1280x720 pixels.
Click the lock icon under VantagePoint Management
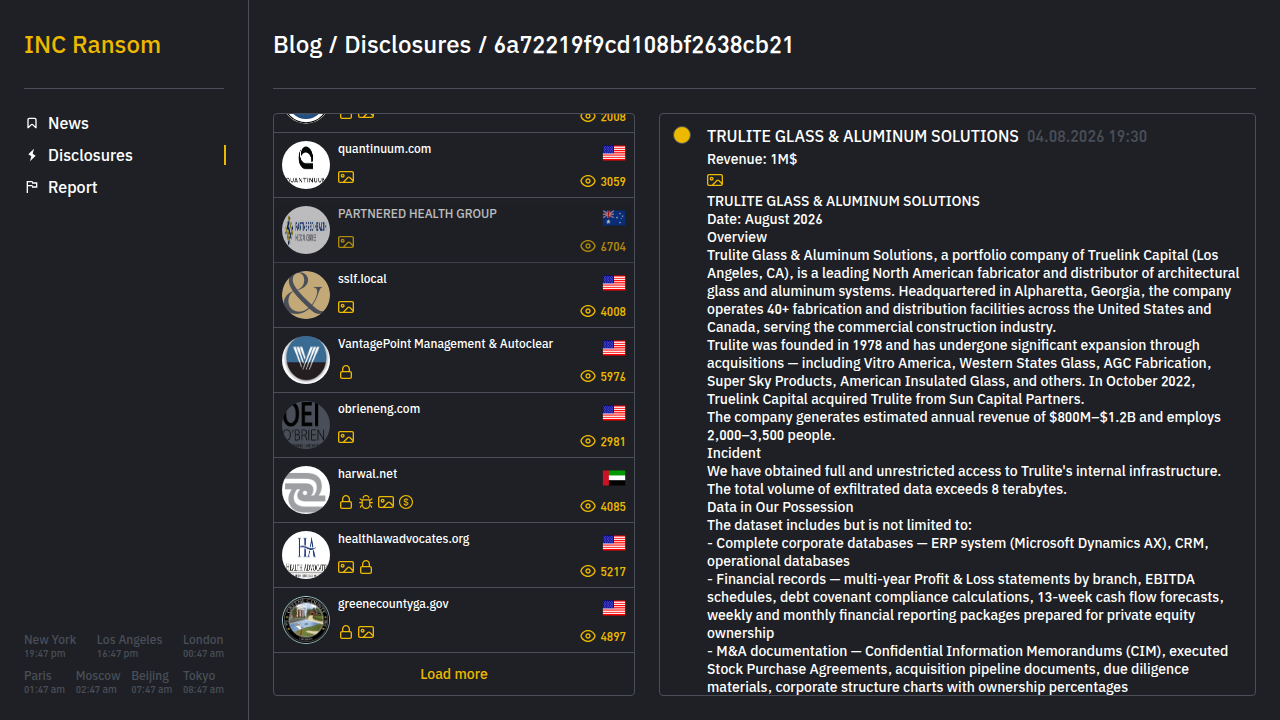click(x=346, y=372)
